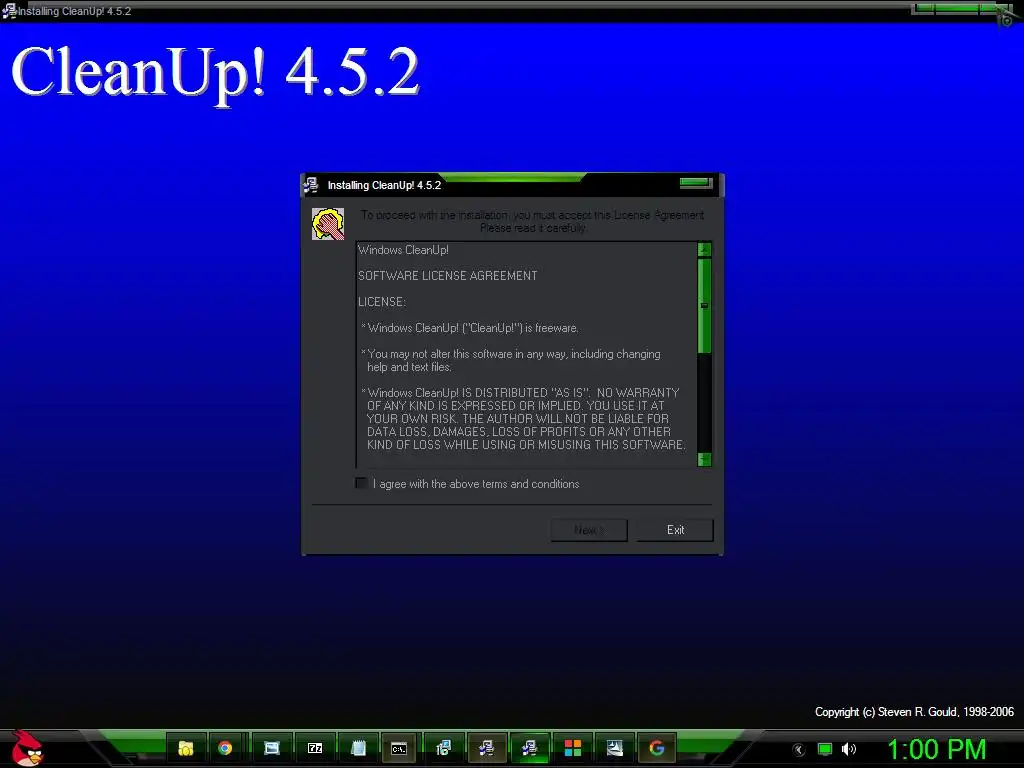The width and height of the screenshot is (1024, 768).
Task: Open 7-Zip from the taskbar
Action: tap(315, 748)
